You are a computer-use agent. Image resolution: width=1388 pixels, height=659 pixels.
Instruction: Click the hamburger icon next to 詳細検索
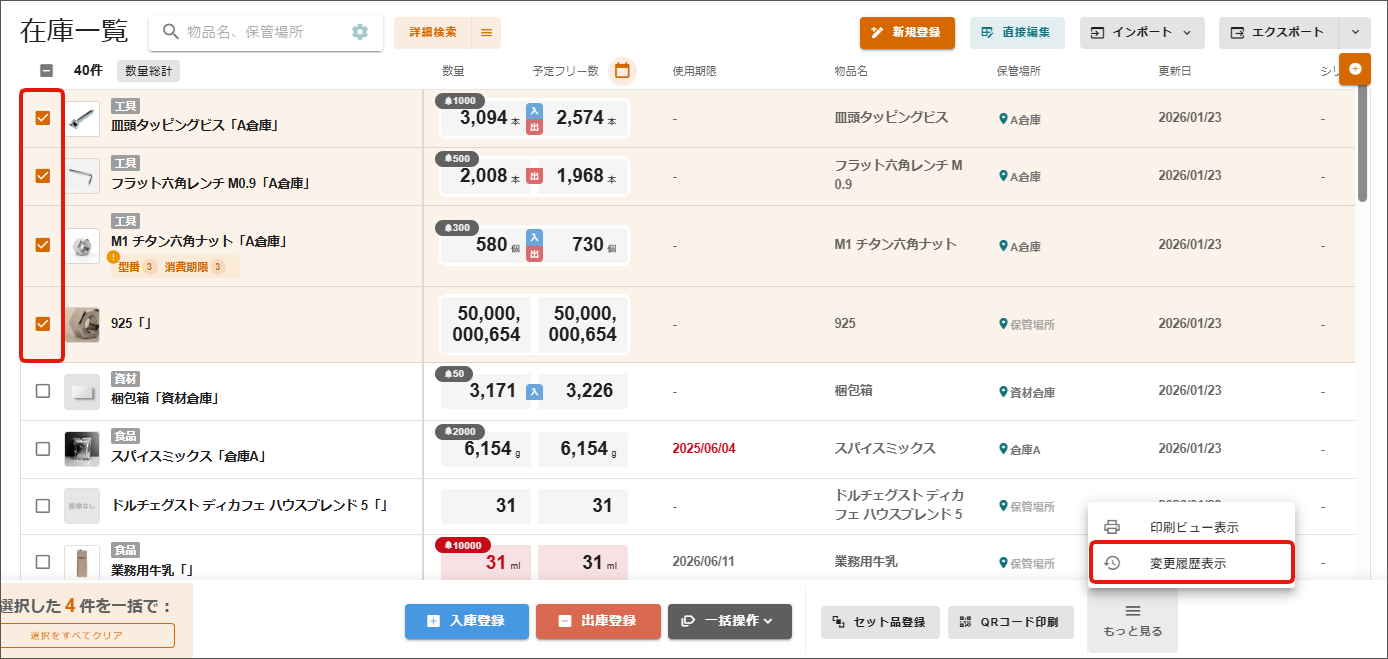pyautogui.click(x=486, y=33)
